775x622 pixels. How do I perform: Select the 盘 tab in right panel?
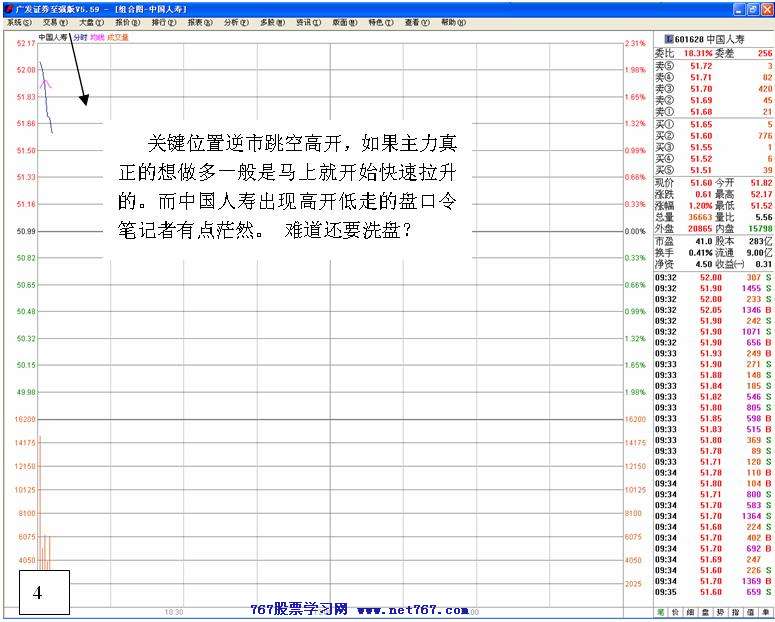(x=706, y=611)
